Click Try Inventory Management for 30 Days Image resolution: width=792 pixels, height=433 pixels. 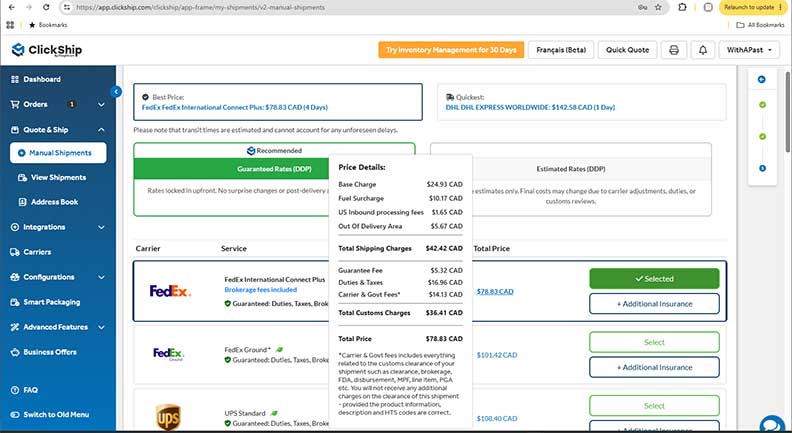click(x=451, y=50)
